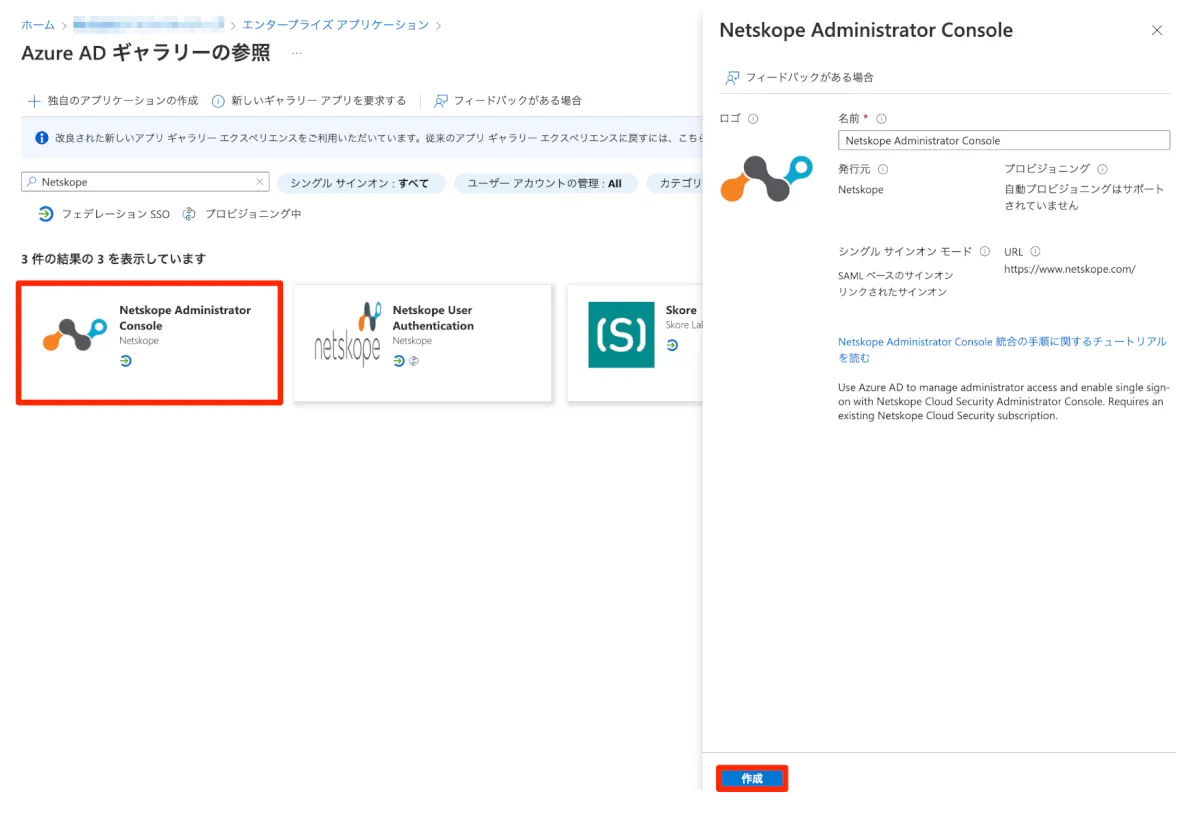Open the カテゴリ filter dropdown
1200x827 pixels.
pyautogui.click(x=674, y=183)
